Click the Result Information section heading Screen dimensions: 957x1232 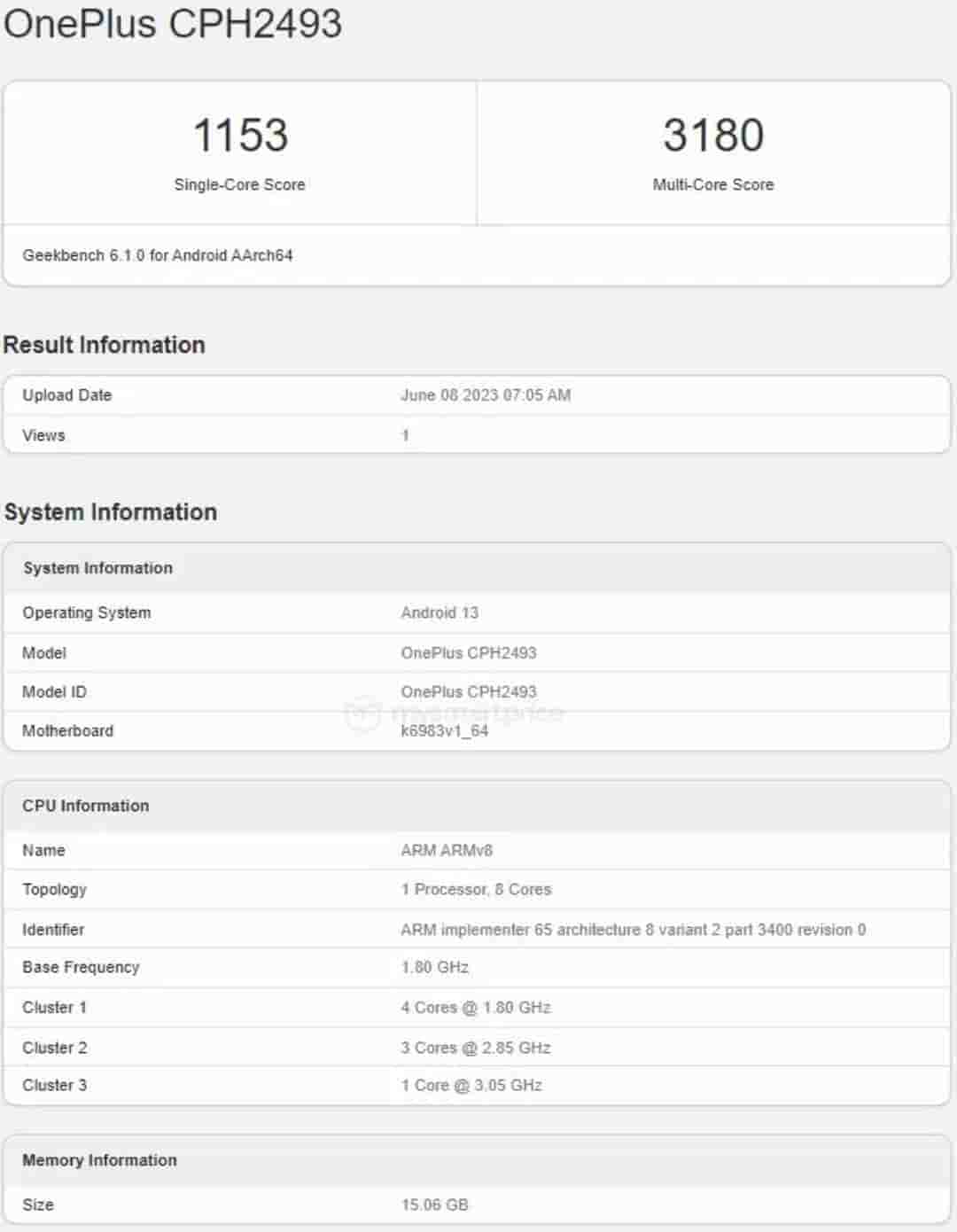[105, 344]
